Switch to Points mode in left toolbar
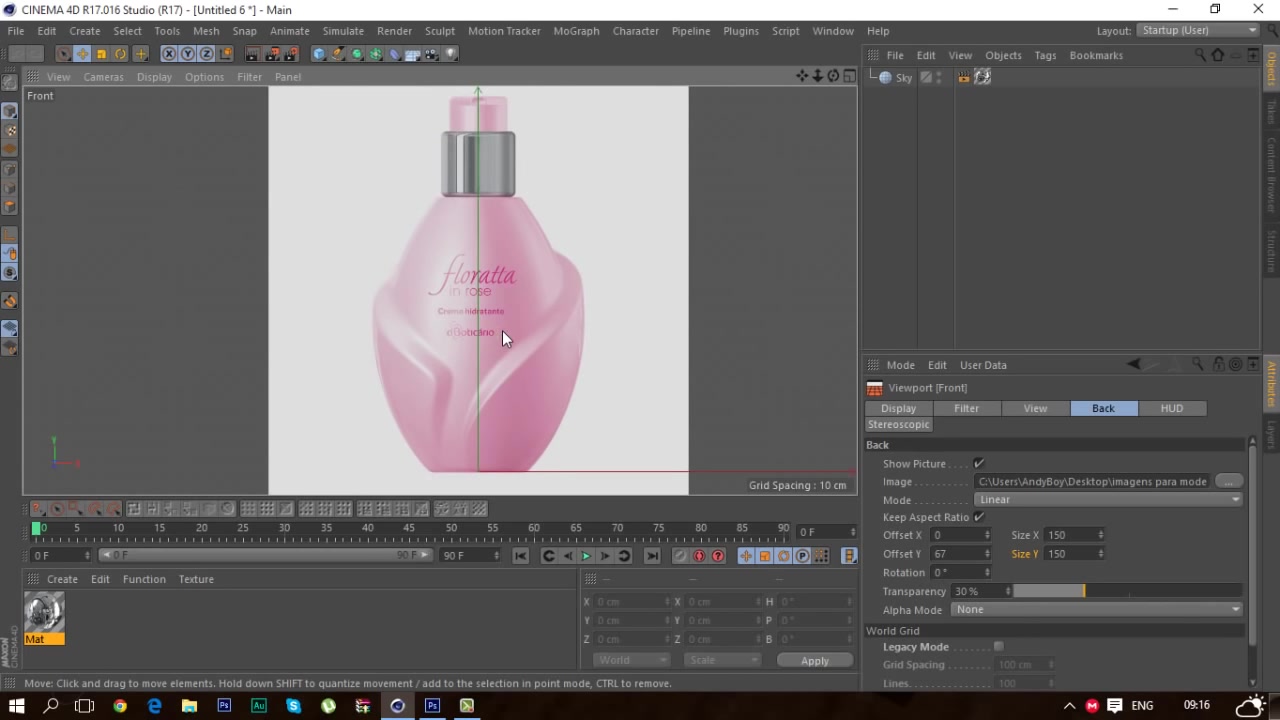The width and height of the screenshot is (1280, 720). [x=10, y=170]
